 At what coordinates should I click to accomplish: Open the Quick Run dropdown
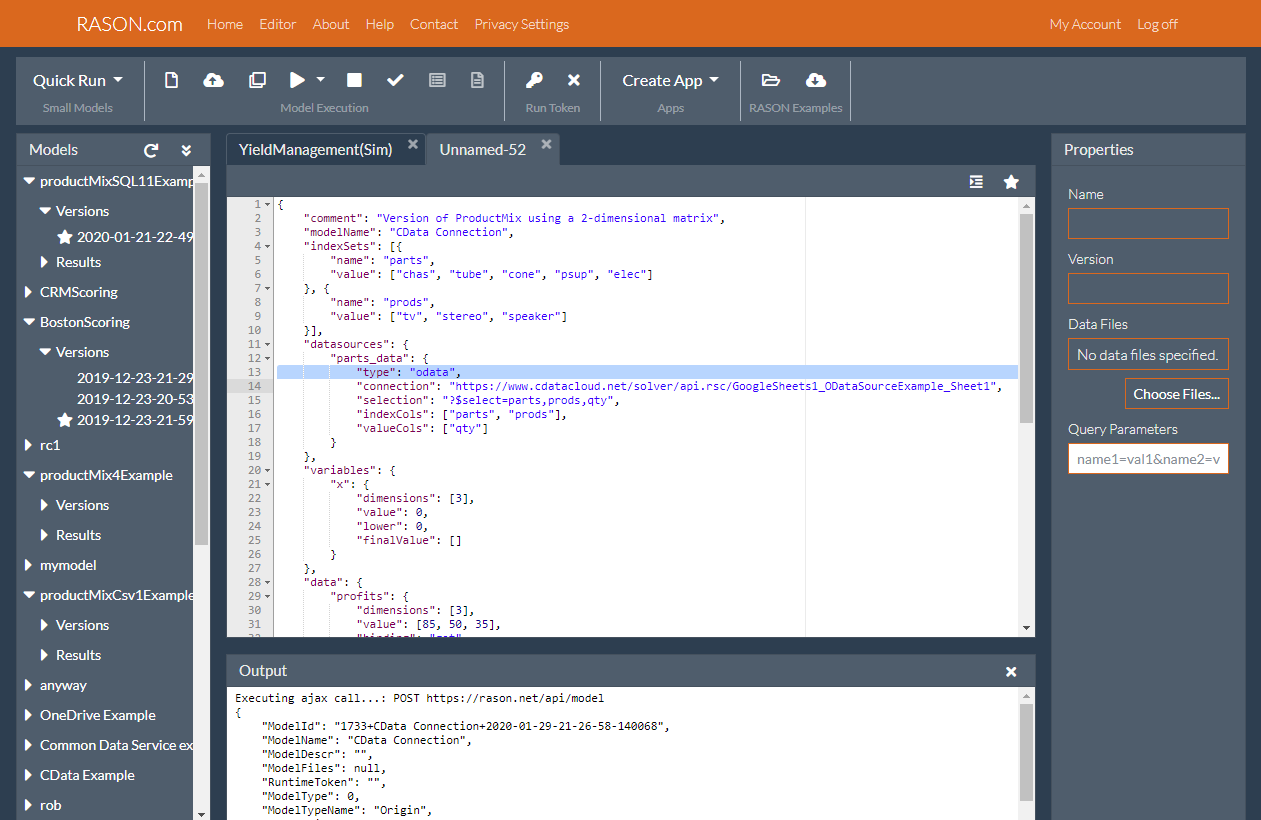pyautogui.click(x=78, y=80)
